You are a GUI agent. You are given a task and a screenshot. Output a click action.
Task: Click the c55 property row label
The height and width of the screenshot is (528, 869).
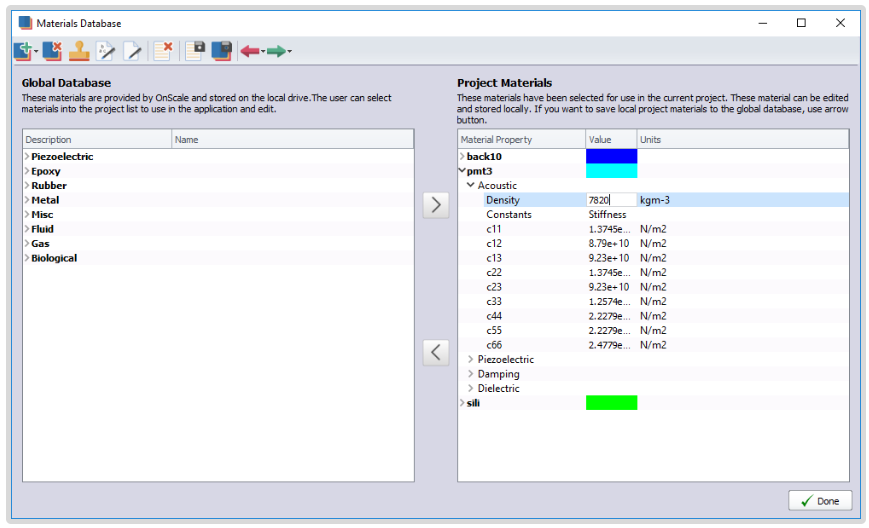(x=494, y=330)
